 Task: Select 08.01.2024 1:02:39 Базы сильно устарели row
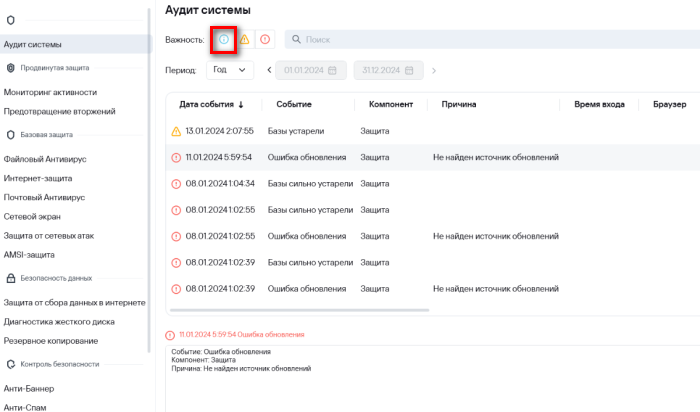433,263
